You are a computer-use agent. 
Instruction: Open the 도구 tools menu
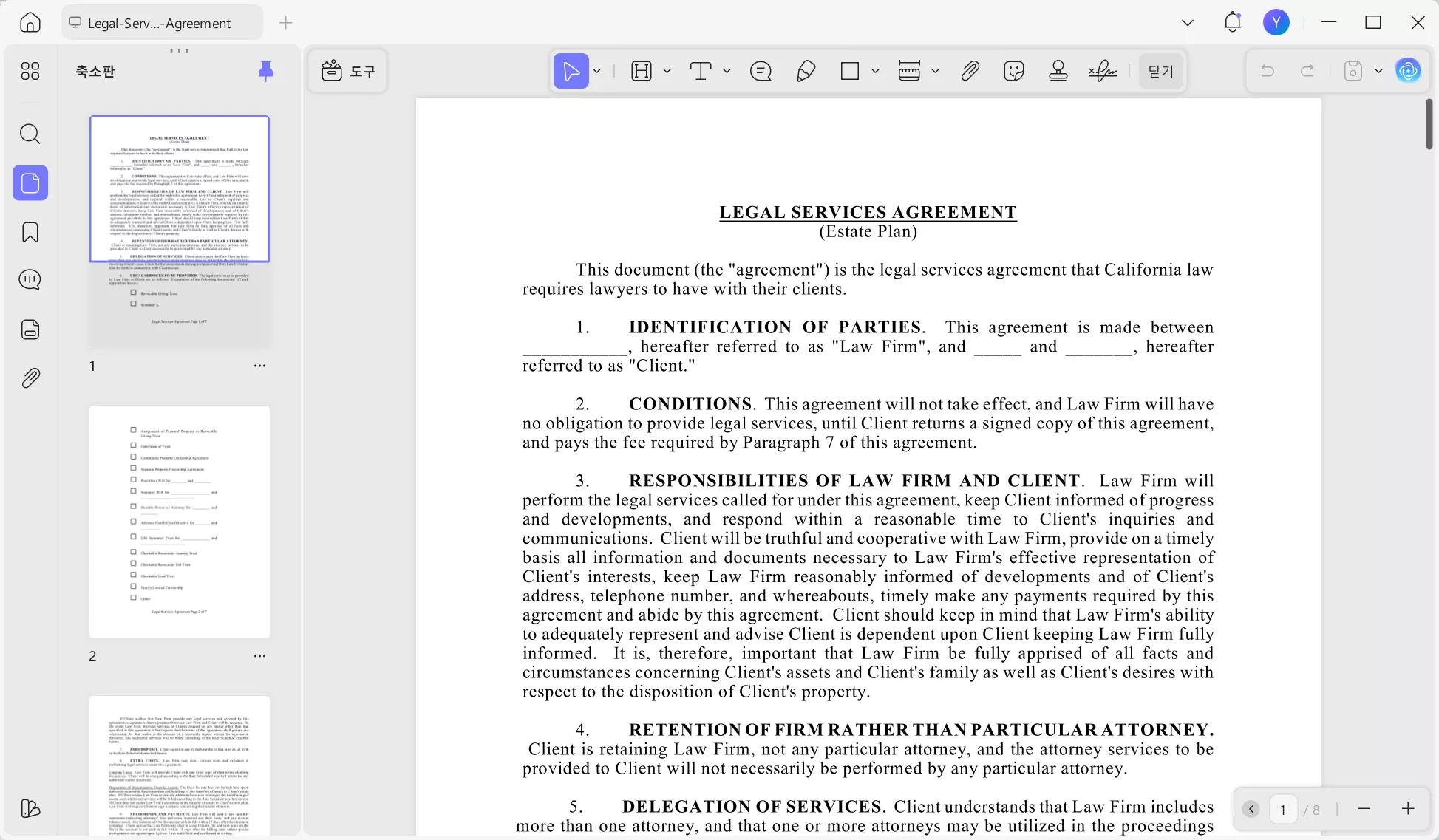347,71
